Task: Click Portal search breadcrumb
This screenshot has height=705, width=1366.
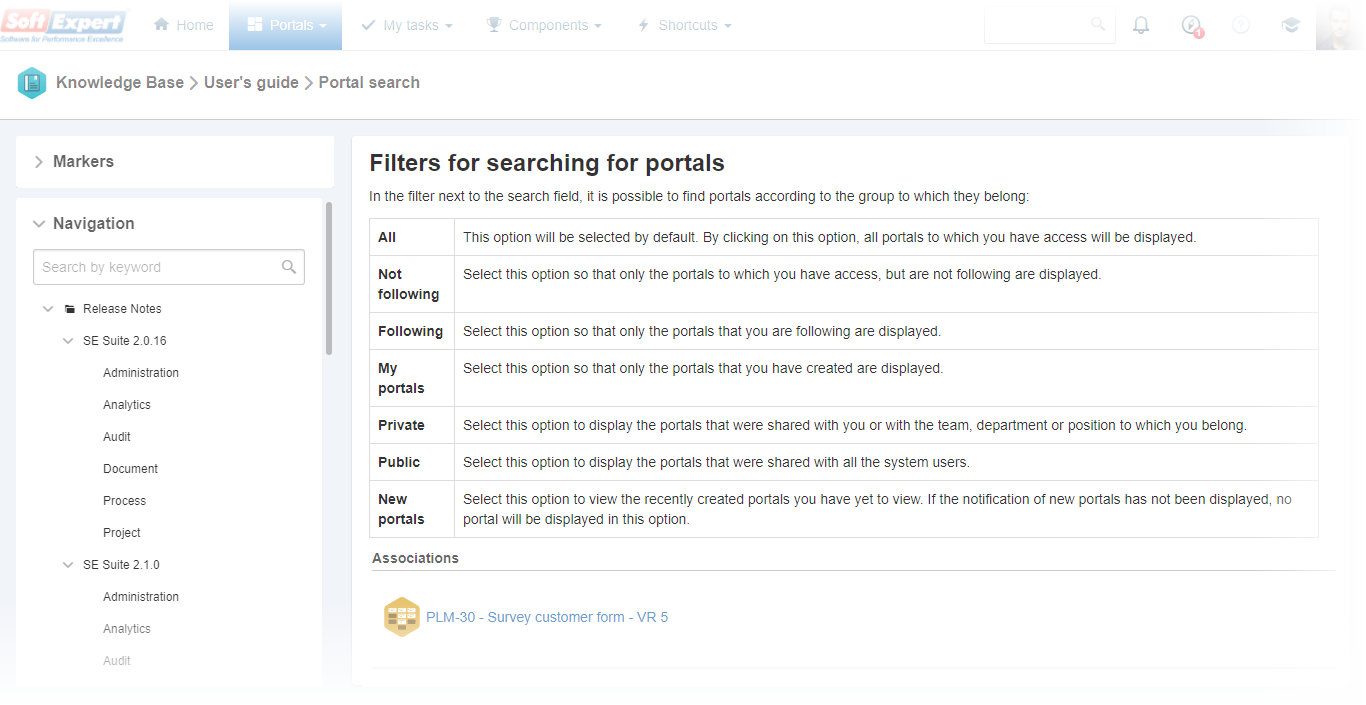Action: tap(369, 83)
